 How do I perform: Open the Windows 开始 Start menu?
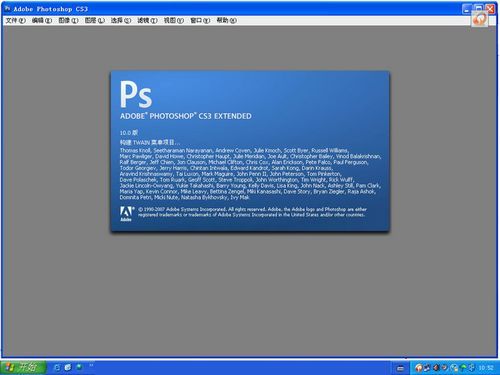(23, 368)
